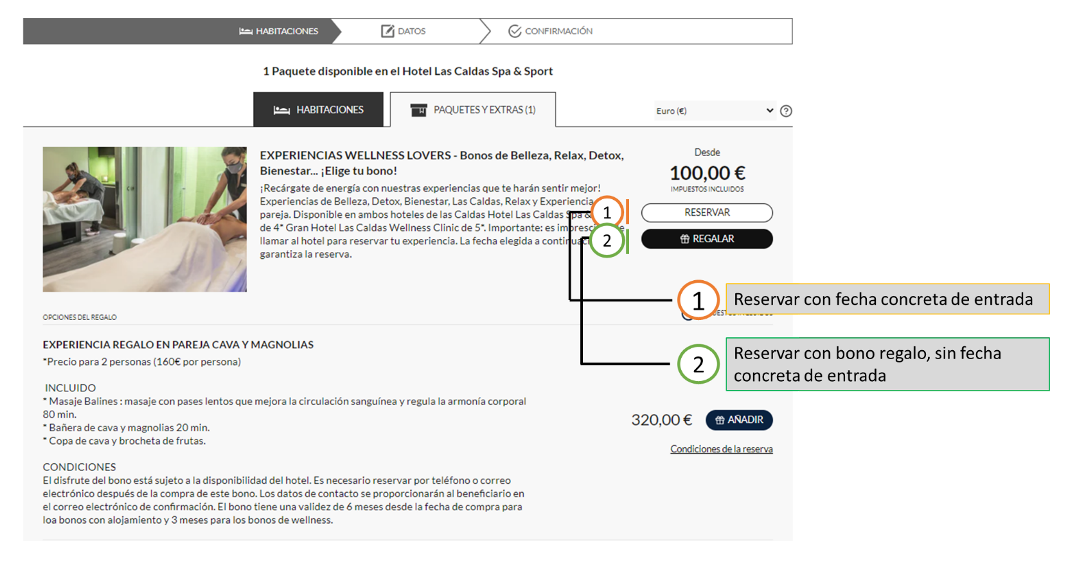Open the currency help question mark icon

[x=786, y=111]
